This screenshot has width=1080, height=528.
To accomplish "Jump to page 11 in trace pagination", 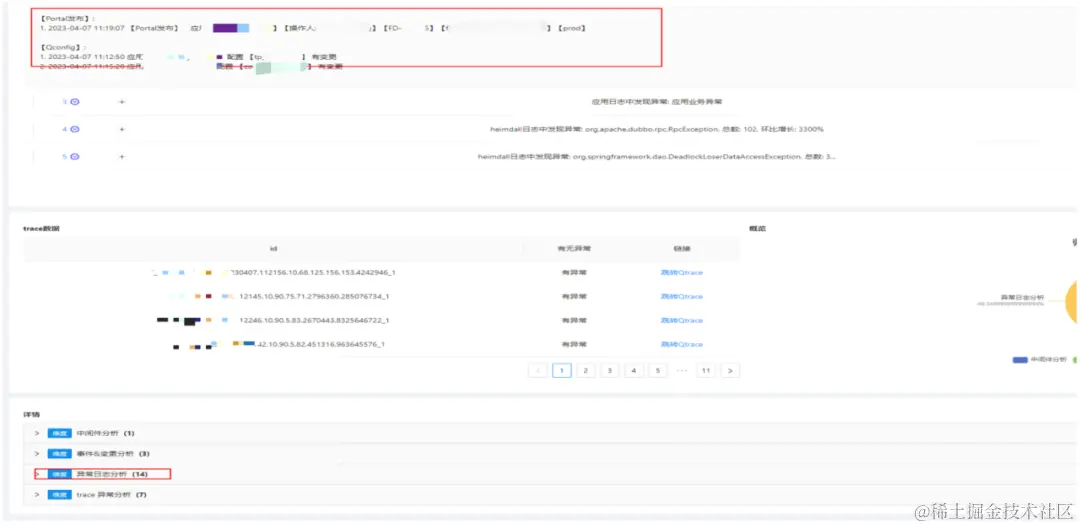I will (x=705, y=370).
